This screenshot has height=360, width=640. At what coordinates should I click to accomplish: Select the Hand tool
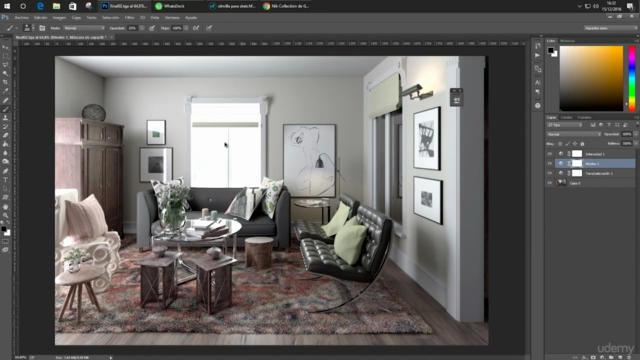[x=6, y=207]
